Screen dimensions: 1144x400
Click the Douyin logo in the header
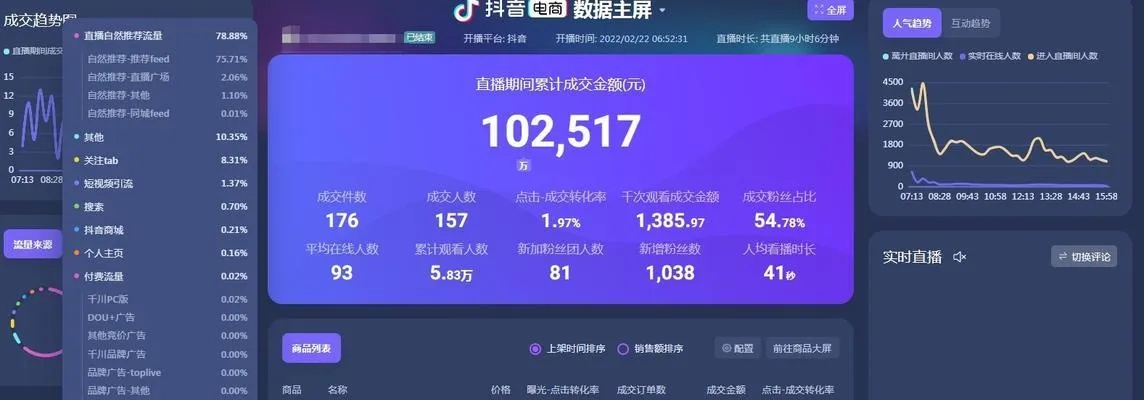[x=465, y=10]
